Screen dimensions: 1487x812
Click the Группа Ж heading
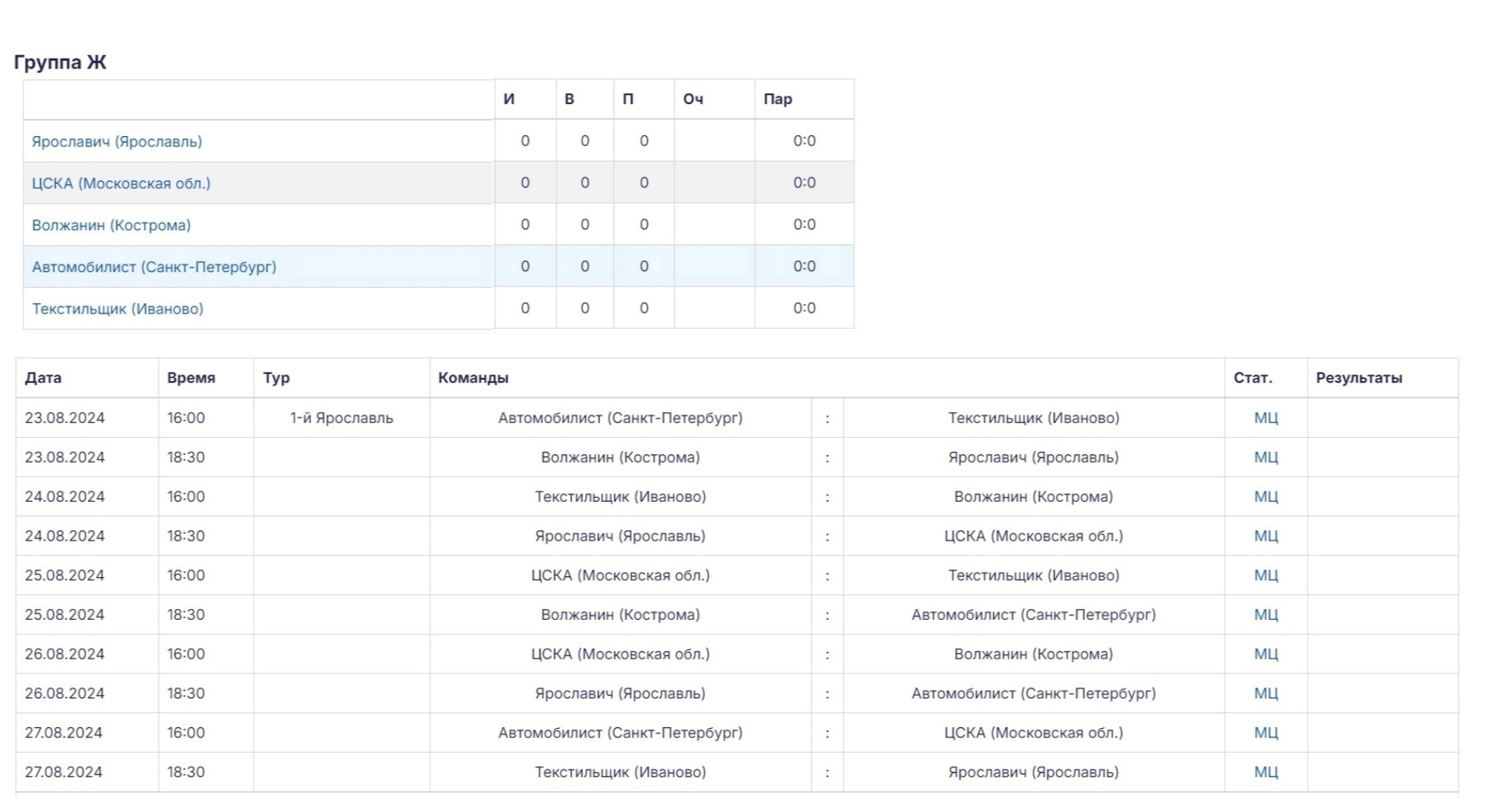click(60, 62)
